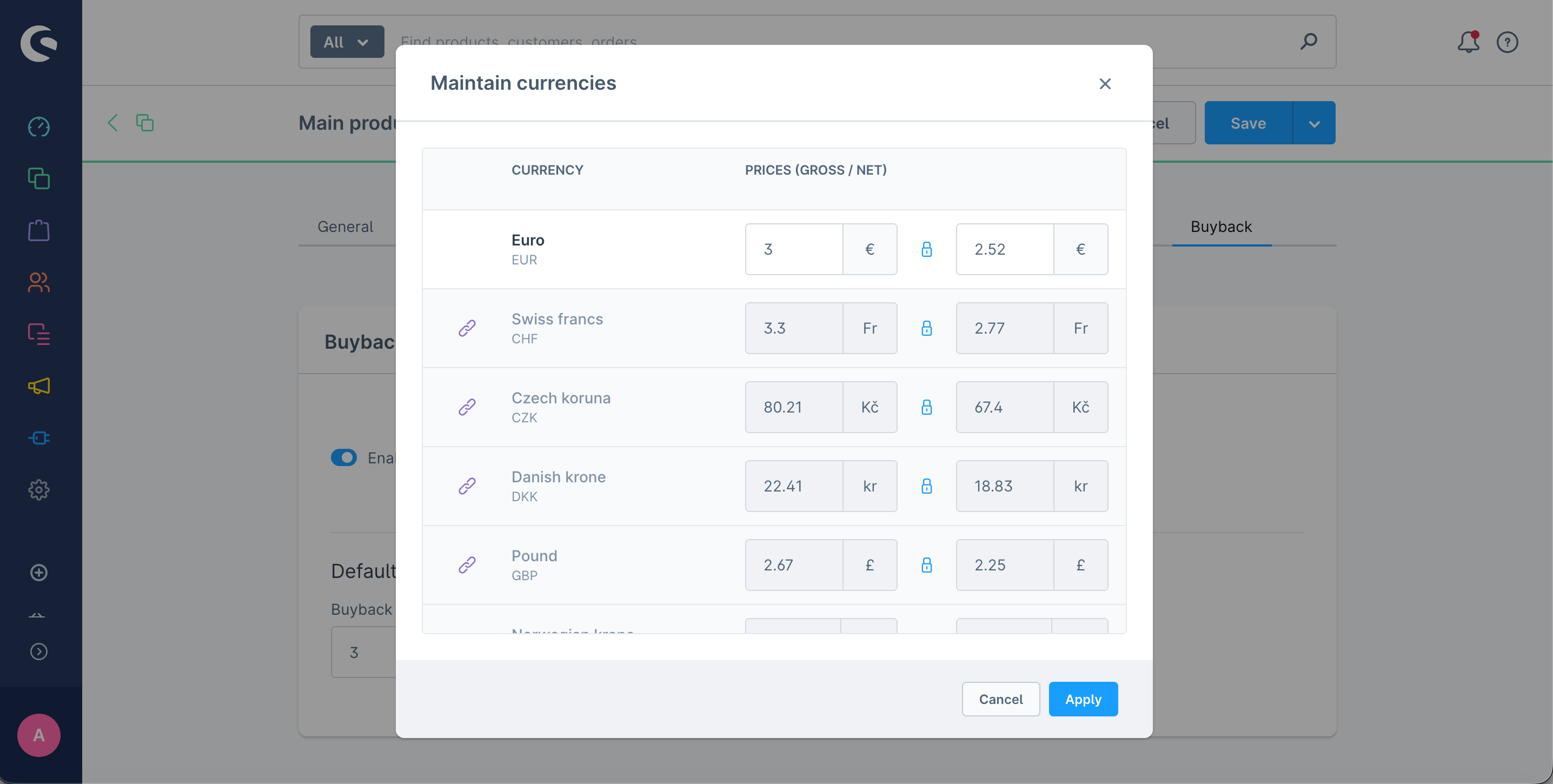1553x784 pixels.
Task: Open the All search scope dropdown
Action: click(347, 42)
